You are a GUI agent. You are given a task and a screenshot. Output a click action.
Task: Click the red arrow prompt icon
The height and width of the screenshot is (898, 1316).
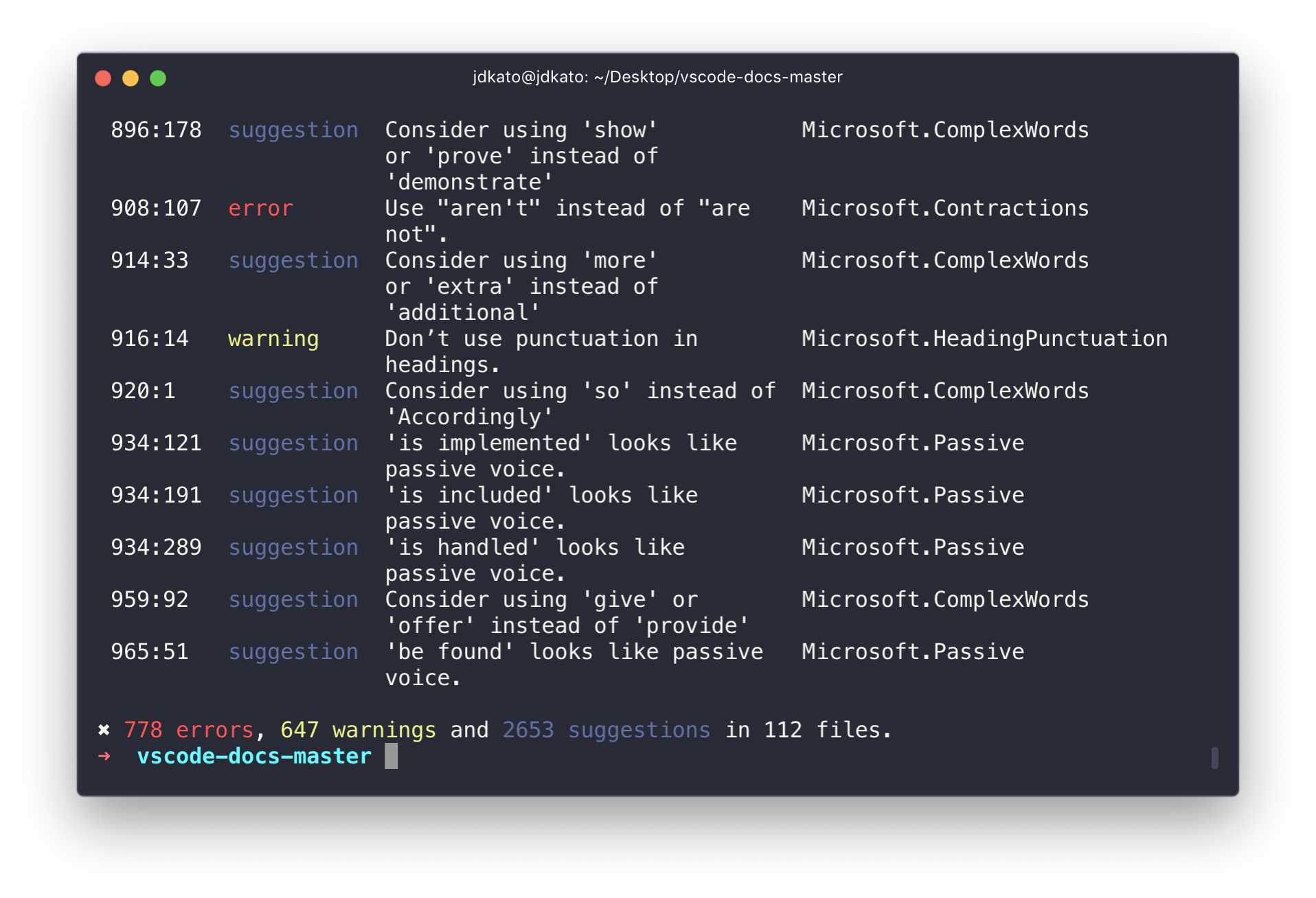tap(104, 756)
